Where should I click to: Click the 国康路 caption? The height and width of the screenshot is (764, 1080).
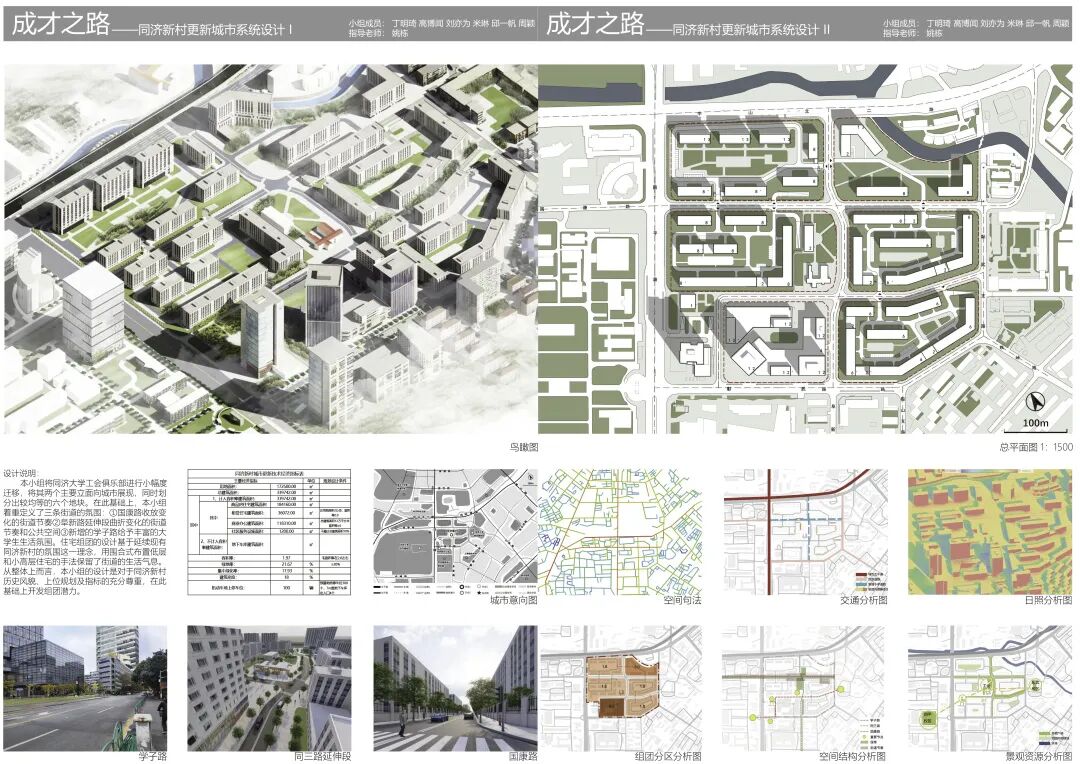(x=523, y=756)
